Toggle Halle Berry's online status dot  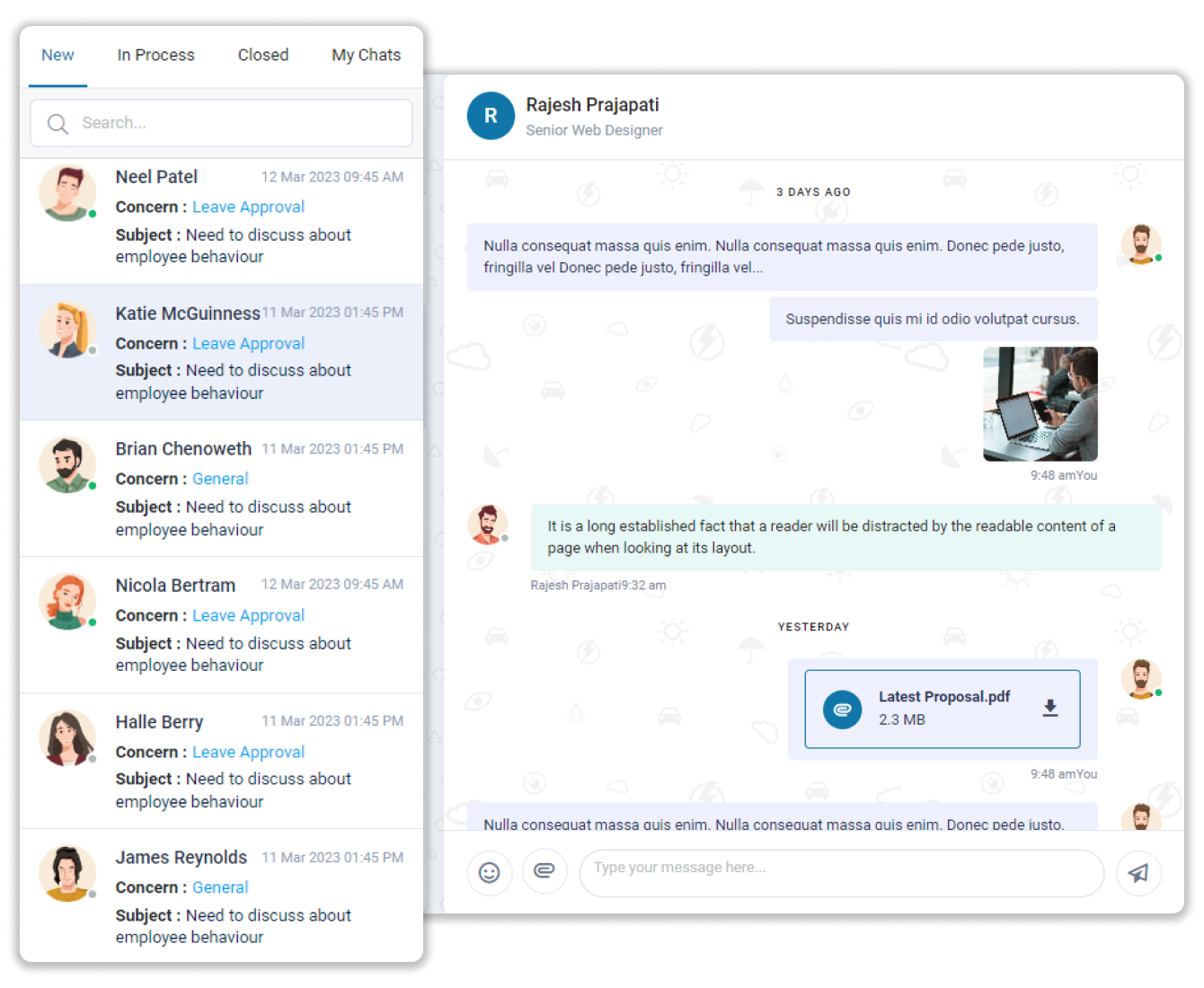click(x=92, y=759)
